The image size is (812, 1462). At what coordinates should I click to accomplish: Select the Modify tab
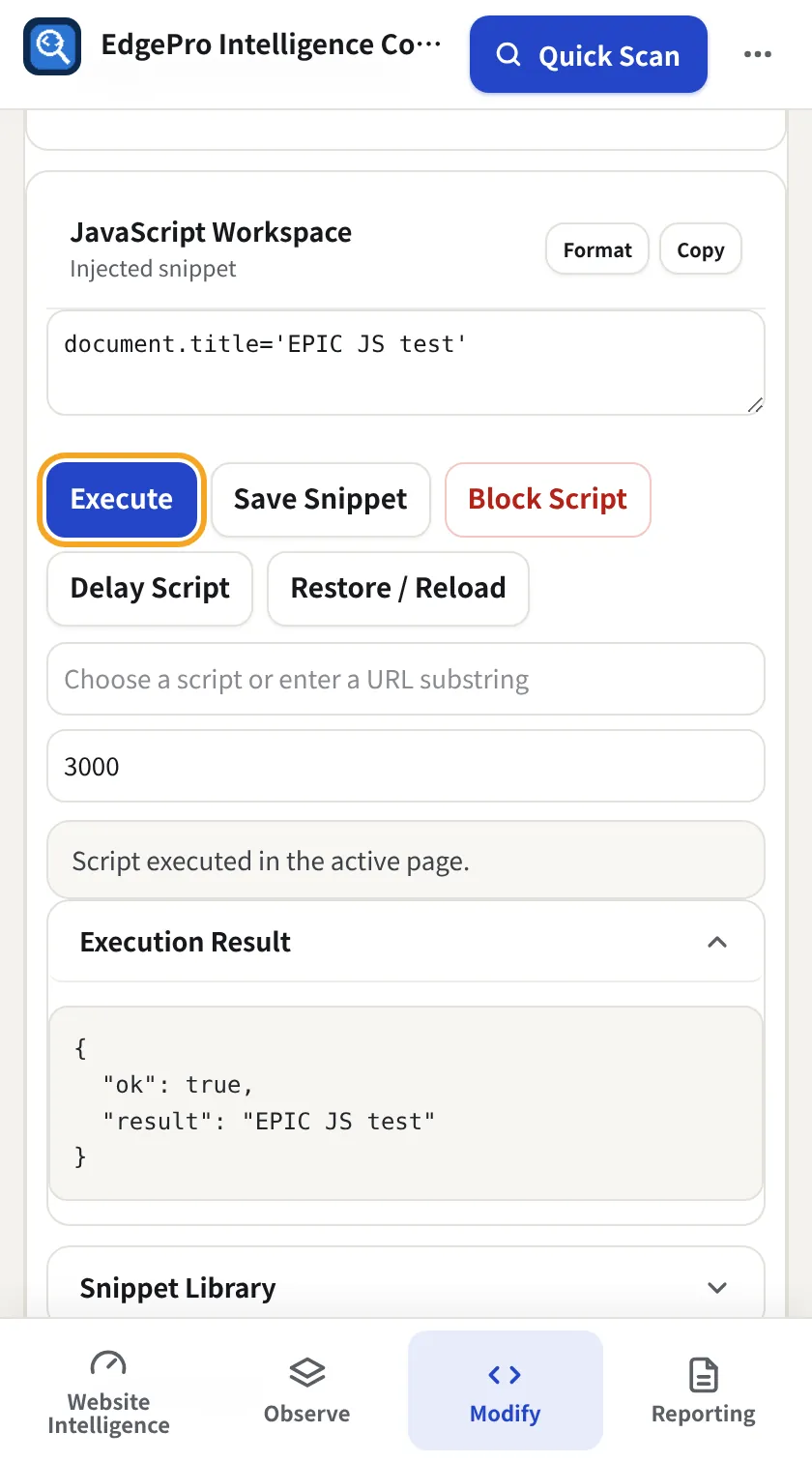(506, 1390)
